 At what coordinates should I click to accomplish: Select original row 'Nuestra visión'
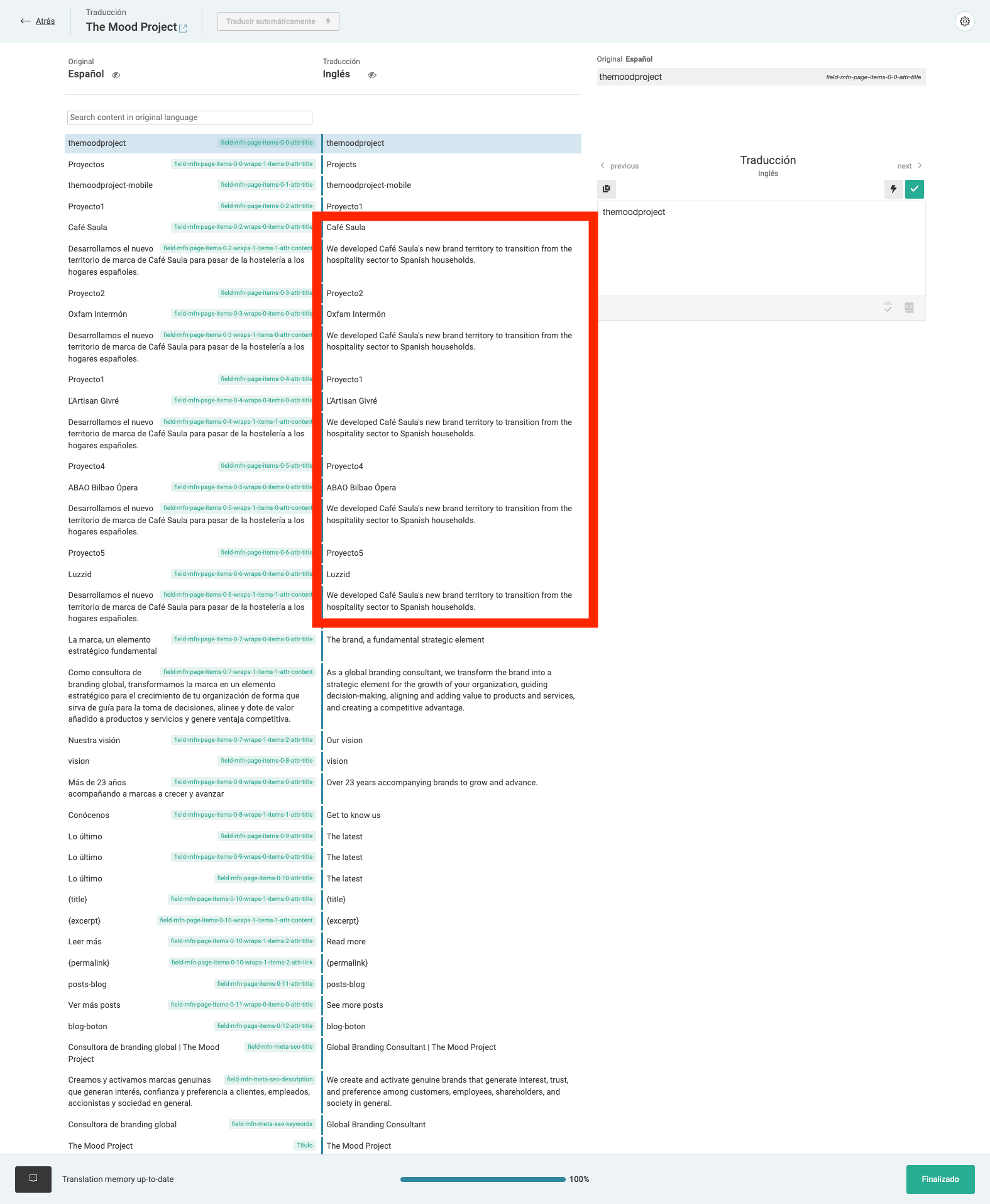[x=192, y=741]
